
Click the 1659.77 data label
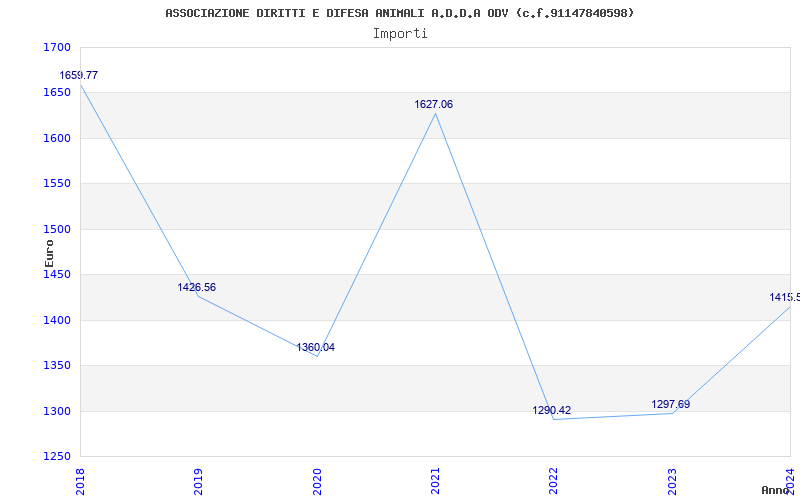pos(79,76)
